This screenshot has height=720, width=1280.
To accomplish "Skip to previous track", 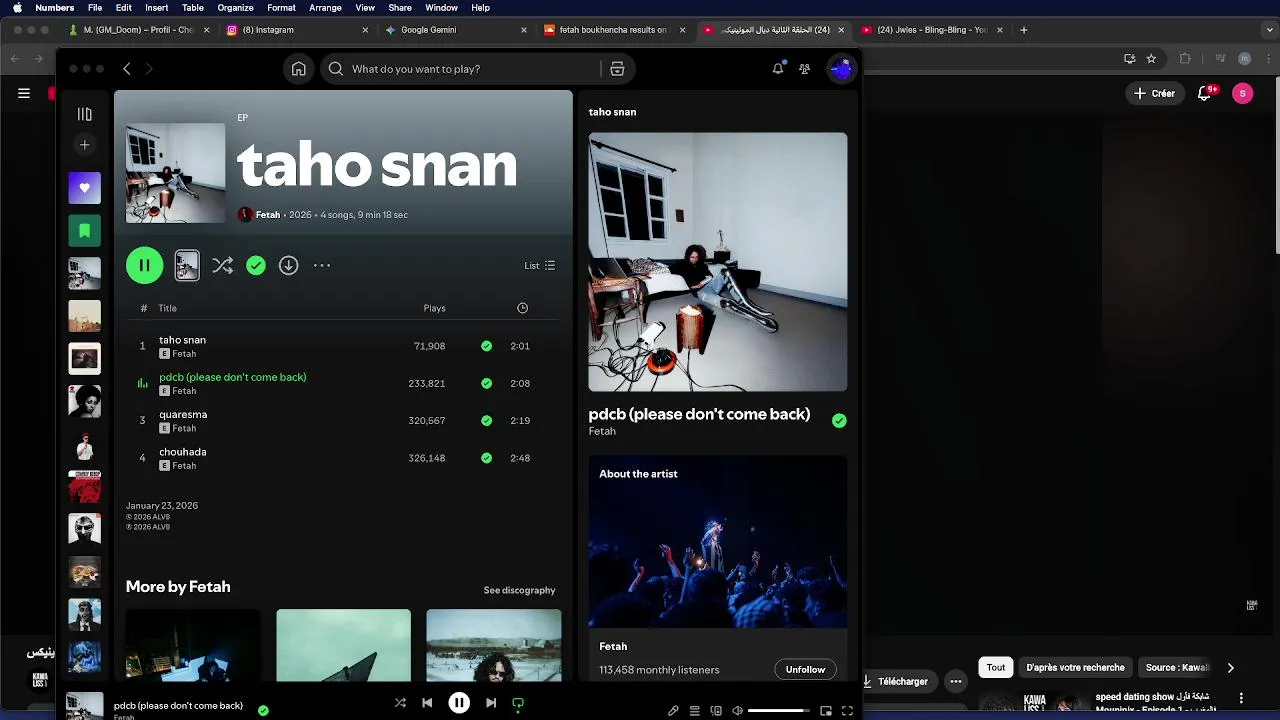I will click(x=427, y=703).
